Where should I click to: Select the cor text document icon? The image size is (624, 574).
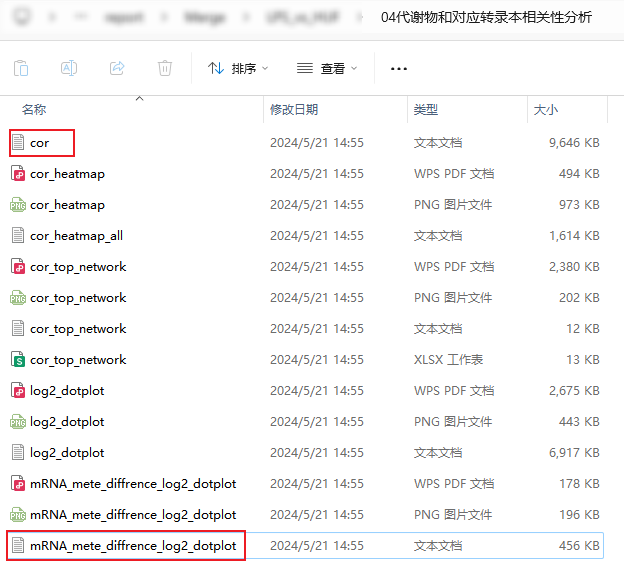click(18, 143)
